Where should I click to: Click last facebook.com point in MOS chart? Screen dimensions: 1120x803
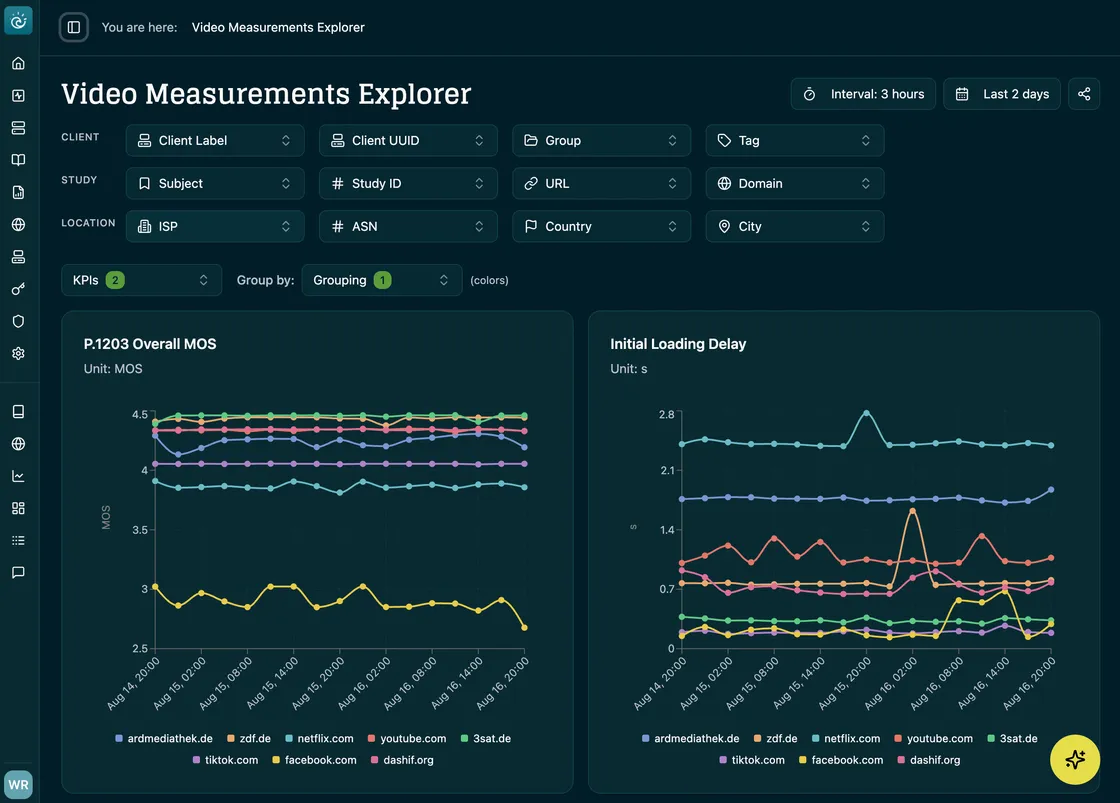[524, 627]
